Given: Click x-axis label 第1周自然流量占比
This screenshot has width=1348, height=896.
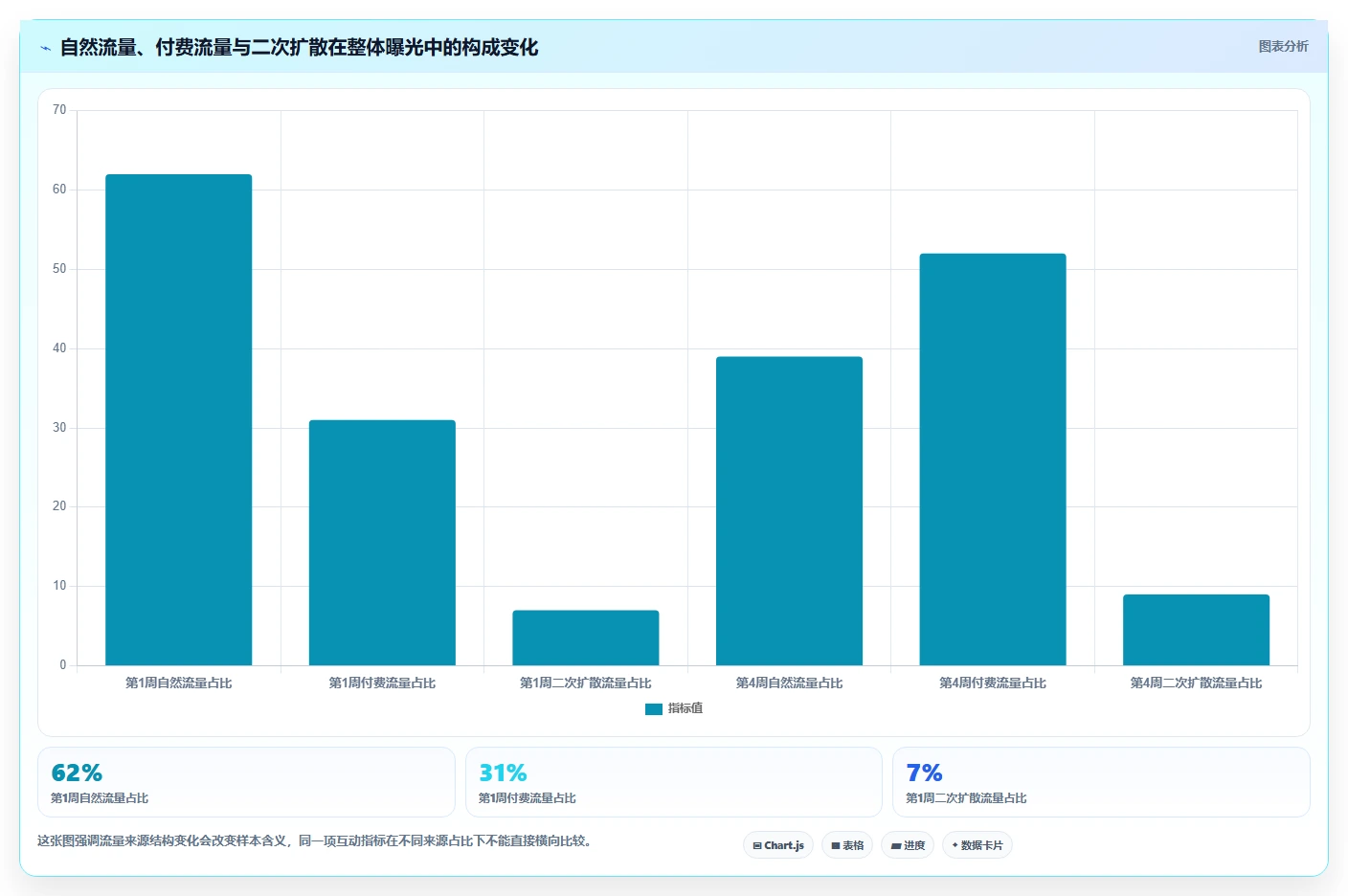Looking at the screenshot, I should point(179,683).
